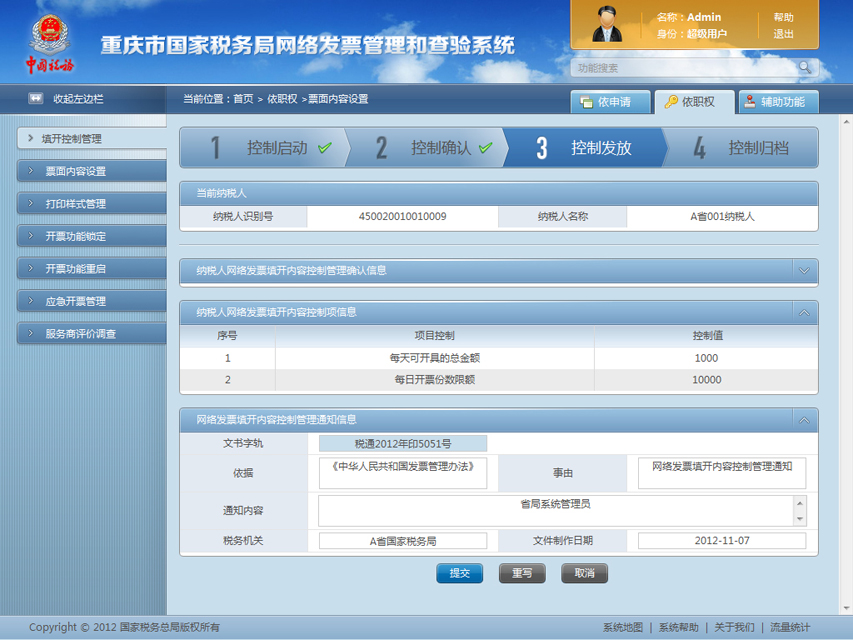Click the 依申请 tab icon
853x640 pixels.
coord(586,102)
